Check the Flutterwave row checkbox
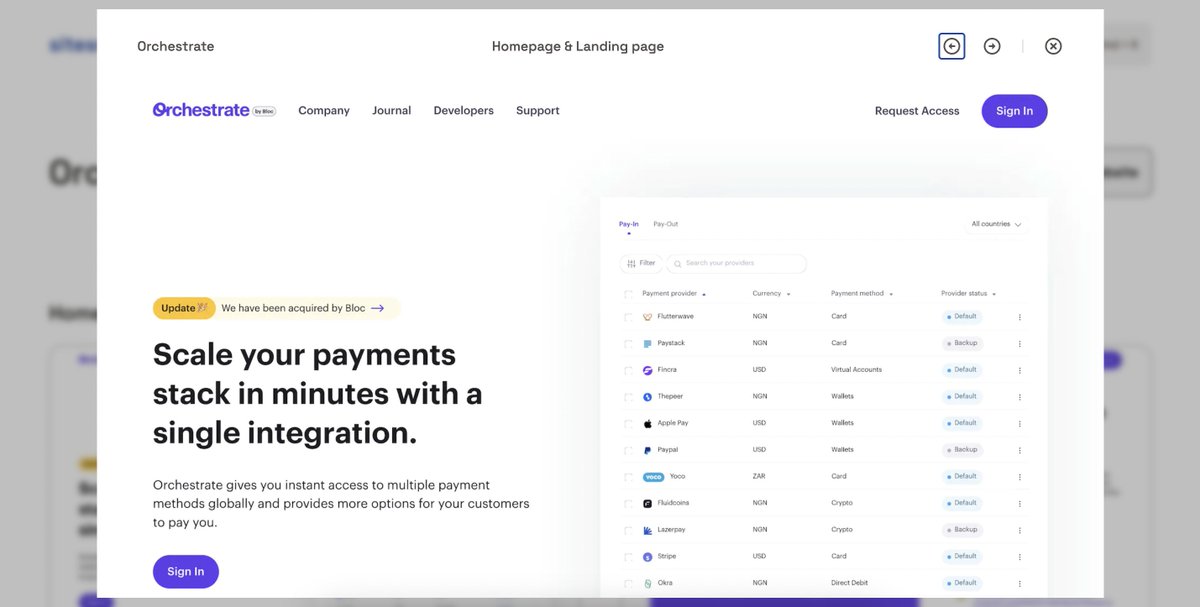1200x607 pixels. point(628,317)
